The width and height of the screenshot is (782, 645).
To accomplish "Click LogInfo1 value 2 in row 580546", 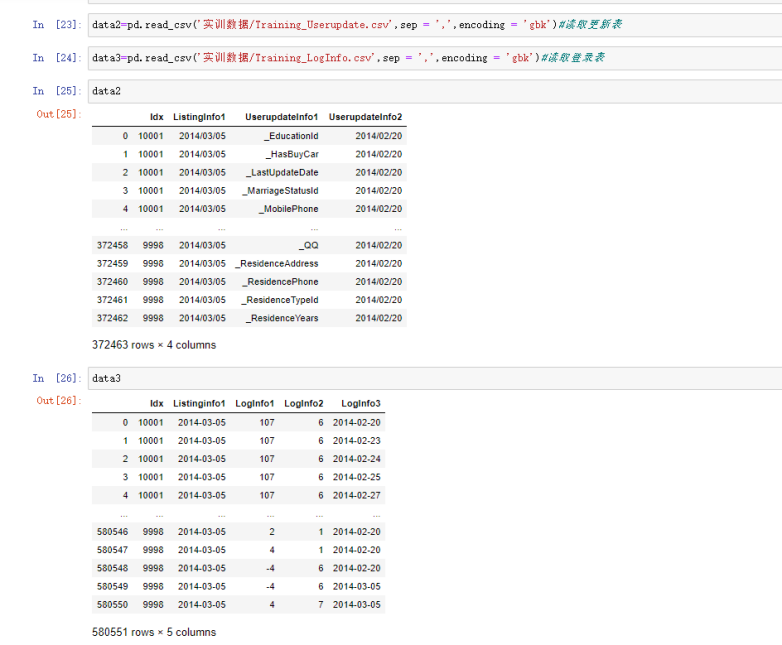I will (272, 532).
